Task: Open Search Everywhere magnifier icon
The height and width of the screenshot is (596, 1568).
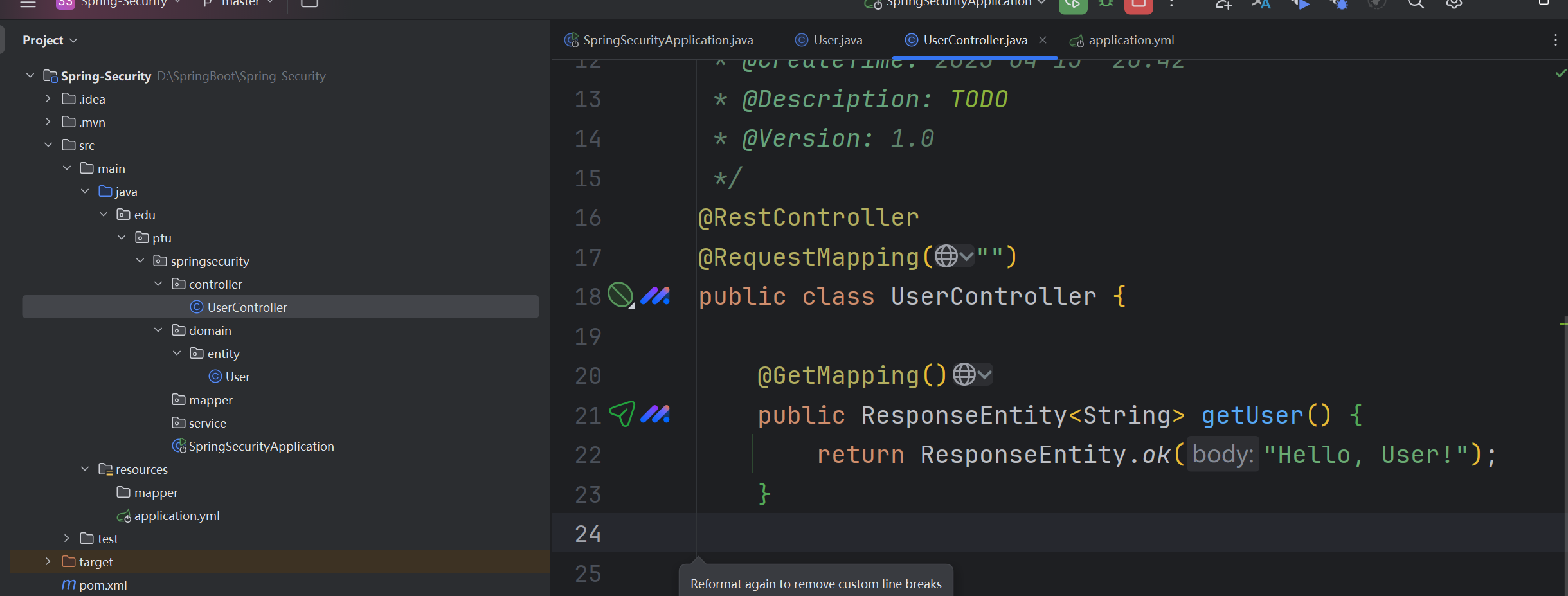Action: coord(1416,4)
